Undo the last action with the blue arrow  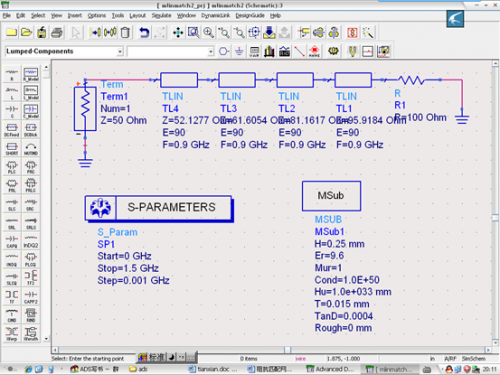[x=144, y=32]
